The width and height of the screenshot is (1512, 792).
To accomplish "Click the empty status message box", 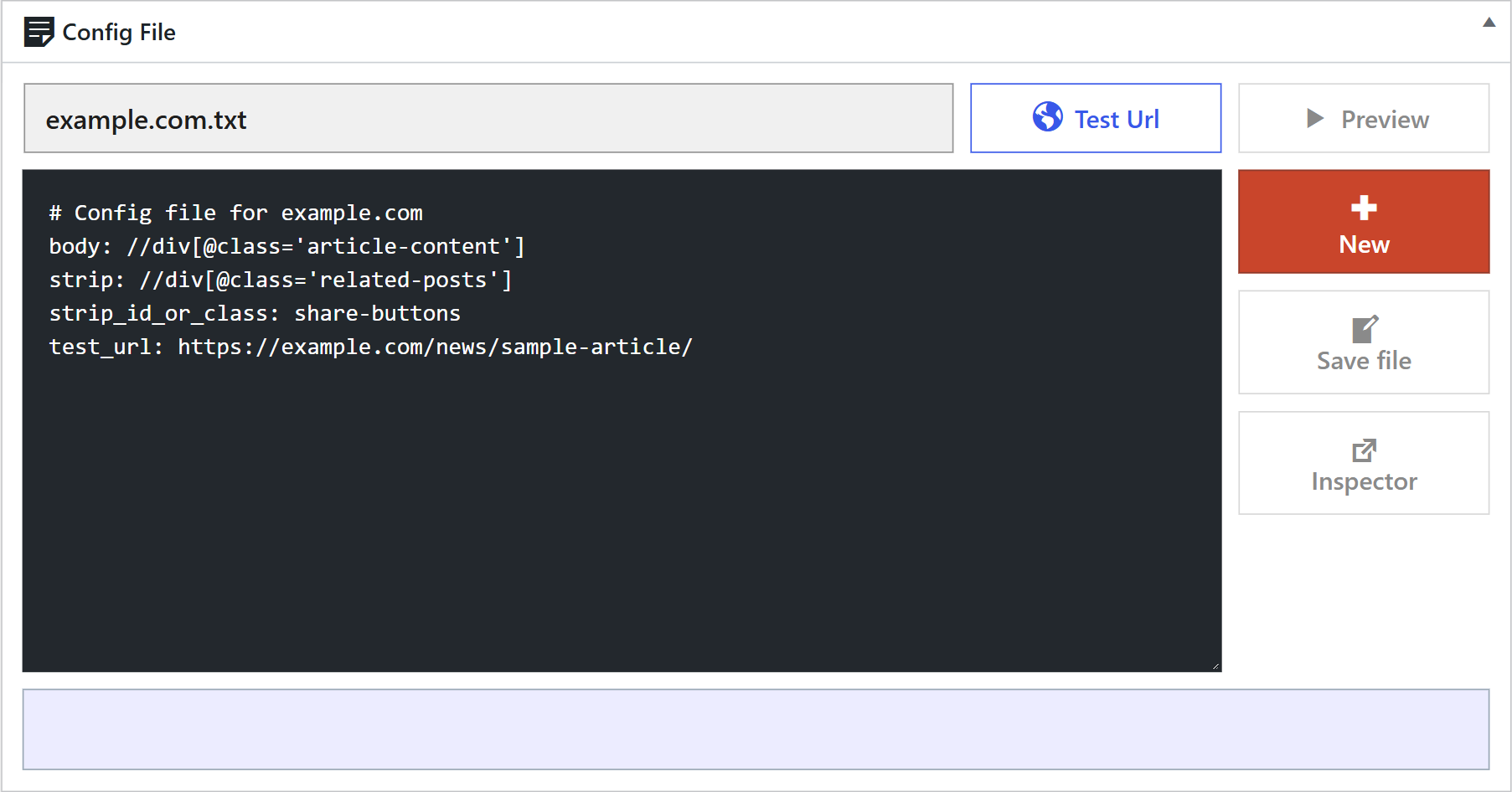I will tap(756, 729).
